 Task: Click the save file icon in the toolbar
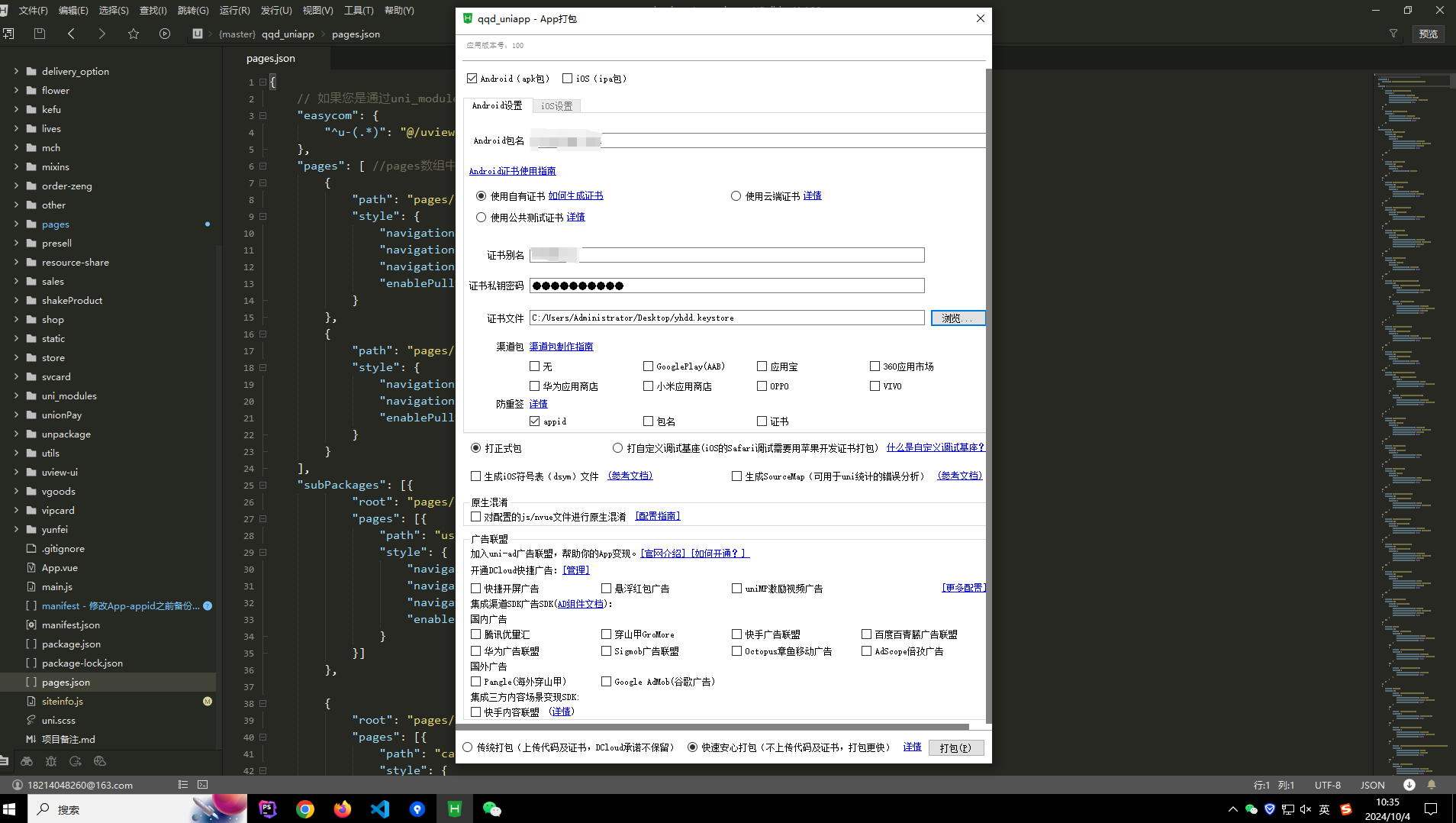[40, 34]
